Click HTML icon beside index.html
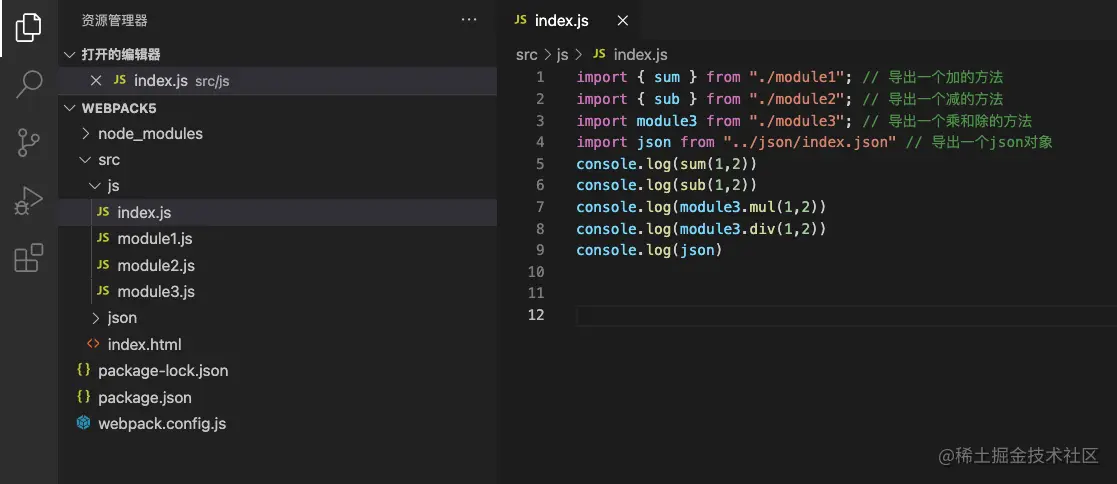Image resolution: width=1117 pixels, height=484 pixels. point(93,344)
